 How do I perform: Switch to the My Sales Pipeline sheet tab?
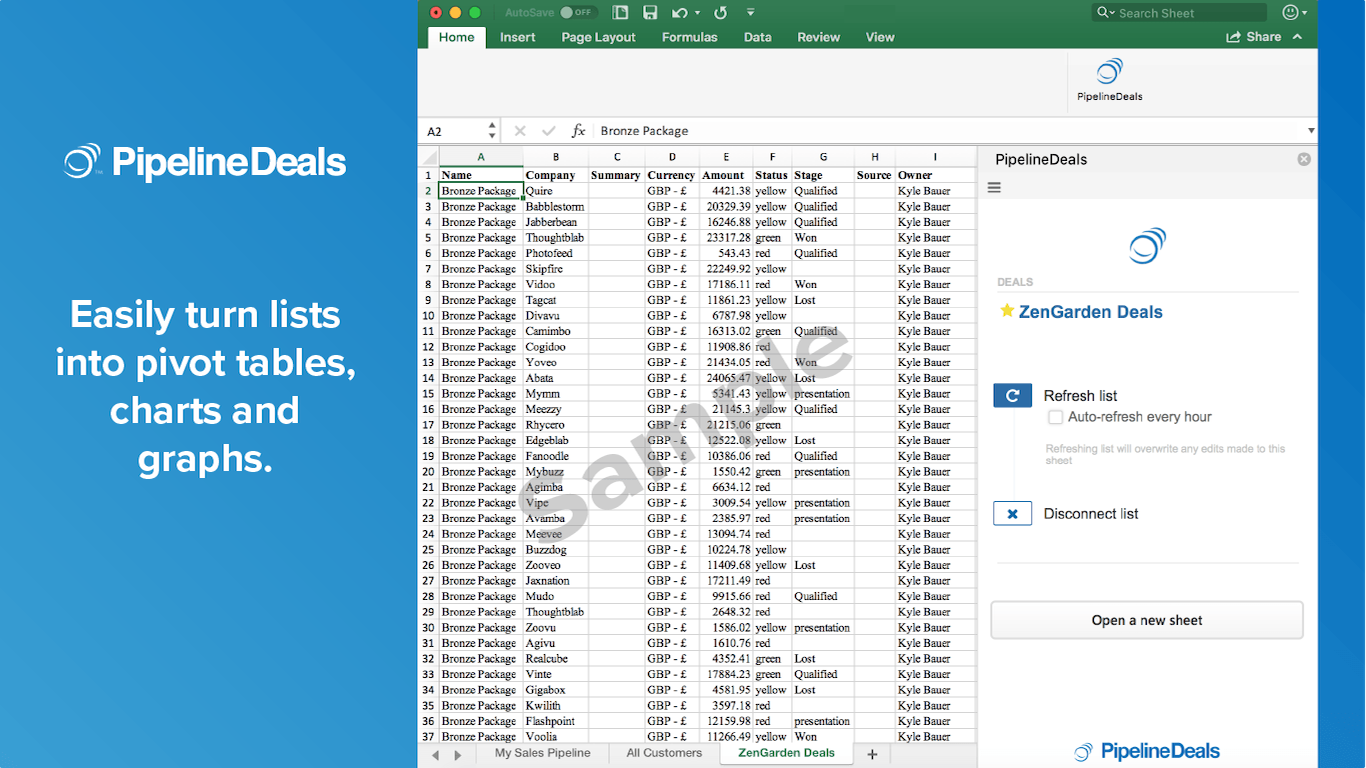coord(543,753)
